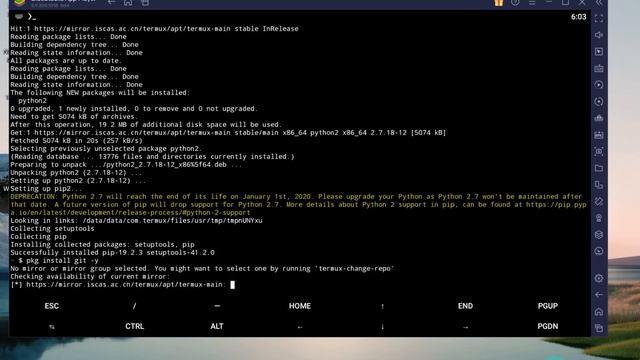The image size is (640, 360).
Task: Click the sidebar Android home icon
Action: [599, 312]
